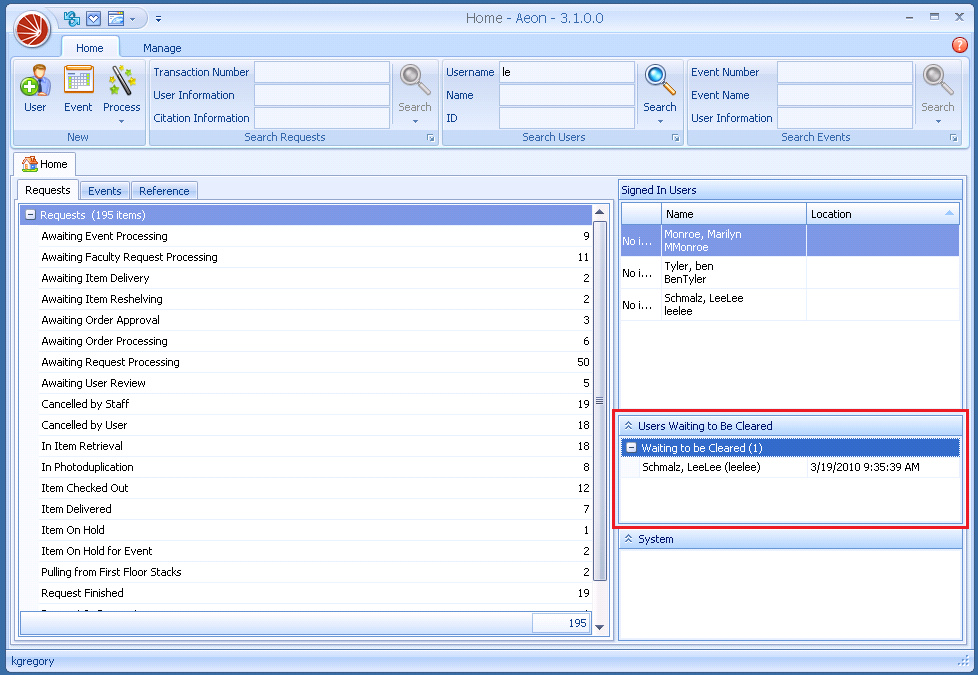
Task: Collapse the Waiting to be Cleared group
Action: [631, 448]
